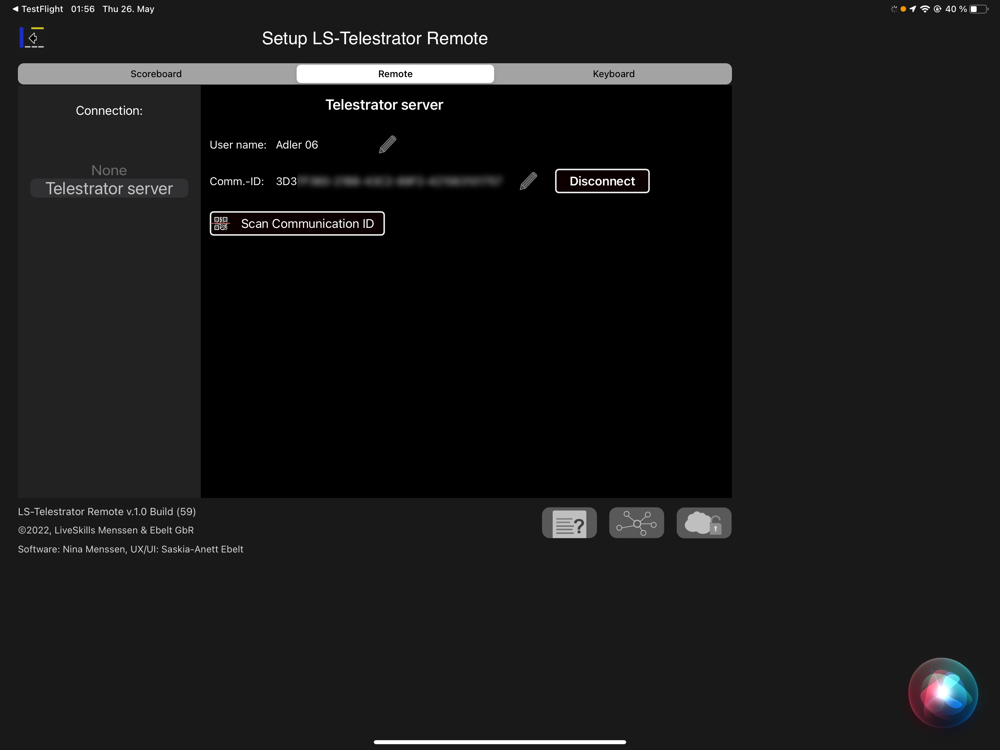The image size is (1000, 750).
Task: Click the Software: Nina Menssen credits line
Action: (x=131, y=549)
